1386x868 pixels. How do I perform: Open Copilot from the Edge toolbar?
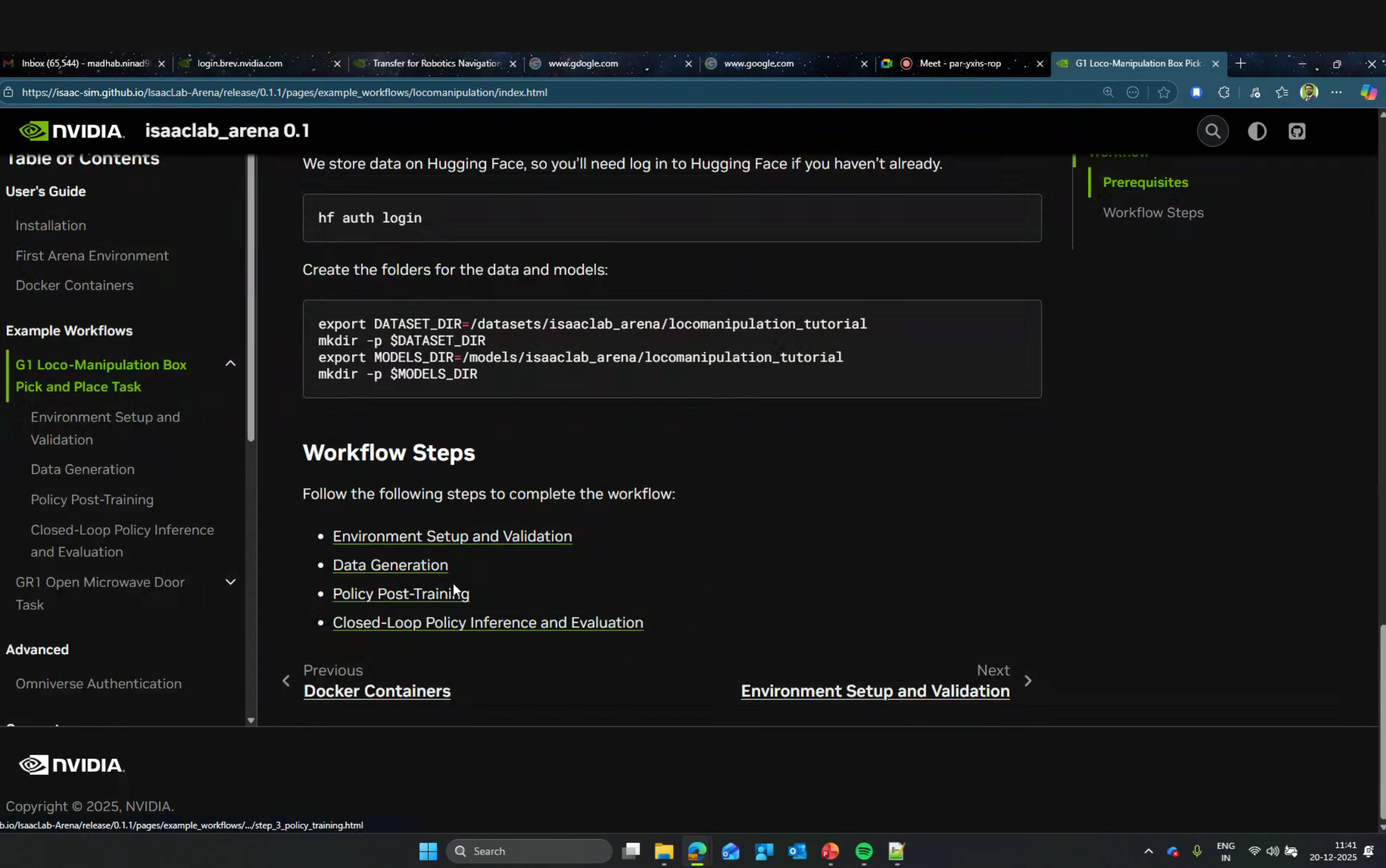coord(1369,92)
